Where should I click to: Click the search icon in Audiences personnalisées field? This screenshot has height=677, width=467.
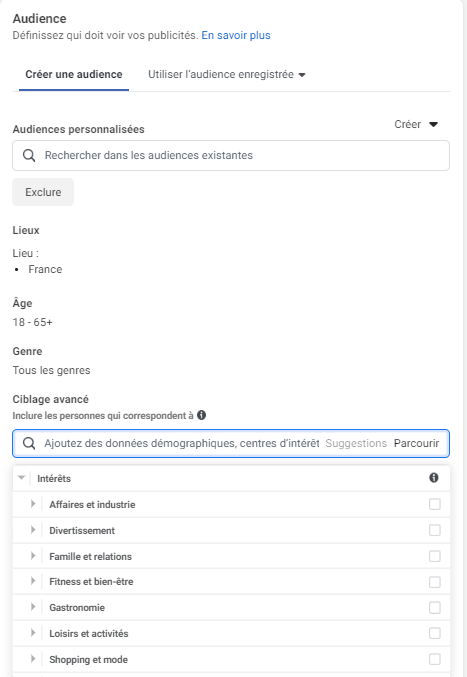pos(29,155)
